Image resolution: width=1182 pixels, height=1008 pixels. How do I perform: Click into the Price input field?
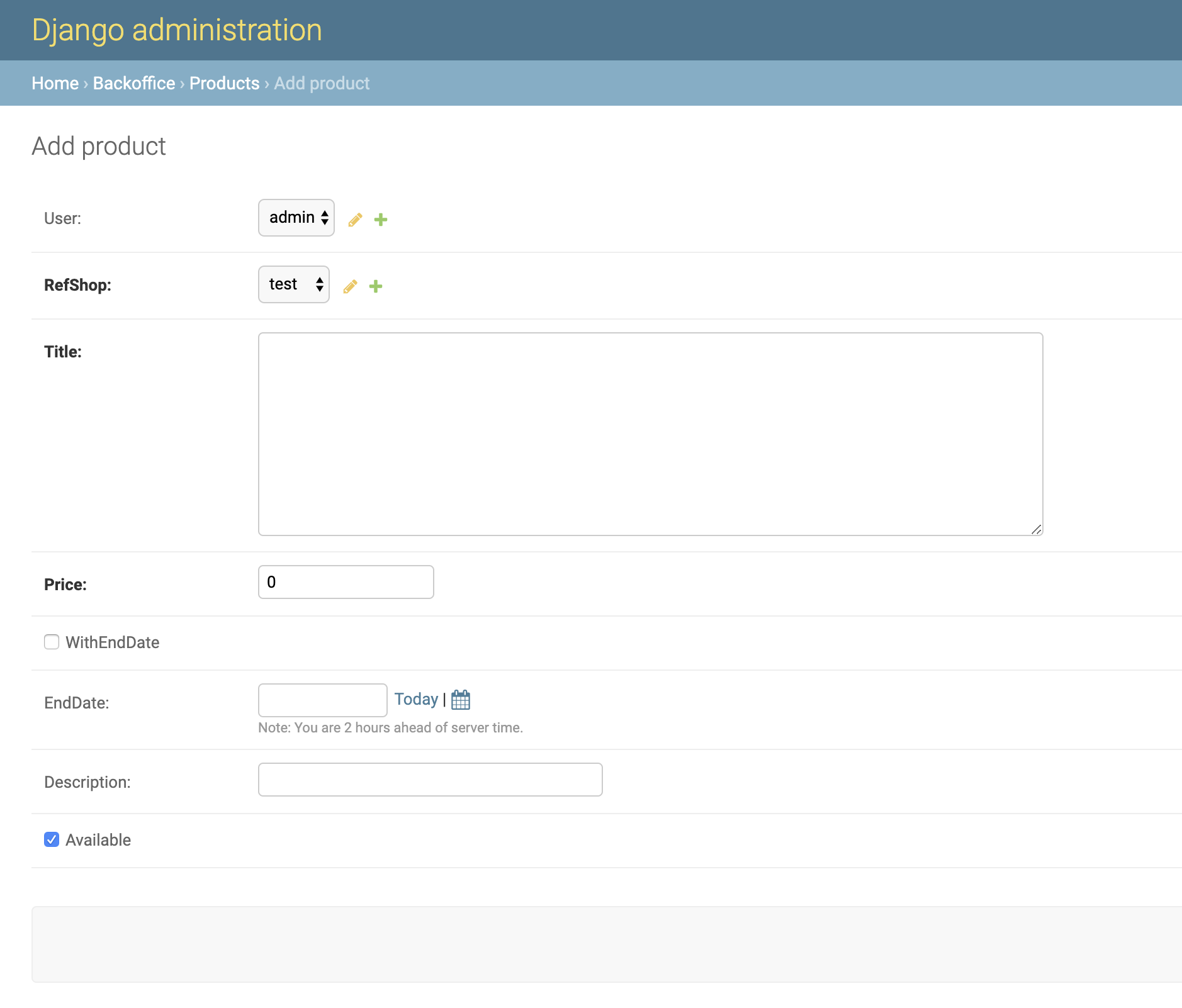click(x=346, y=582)
